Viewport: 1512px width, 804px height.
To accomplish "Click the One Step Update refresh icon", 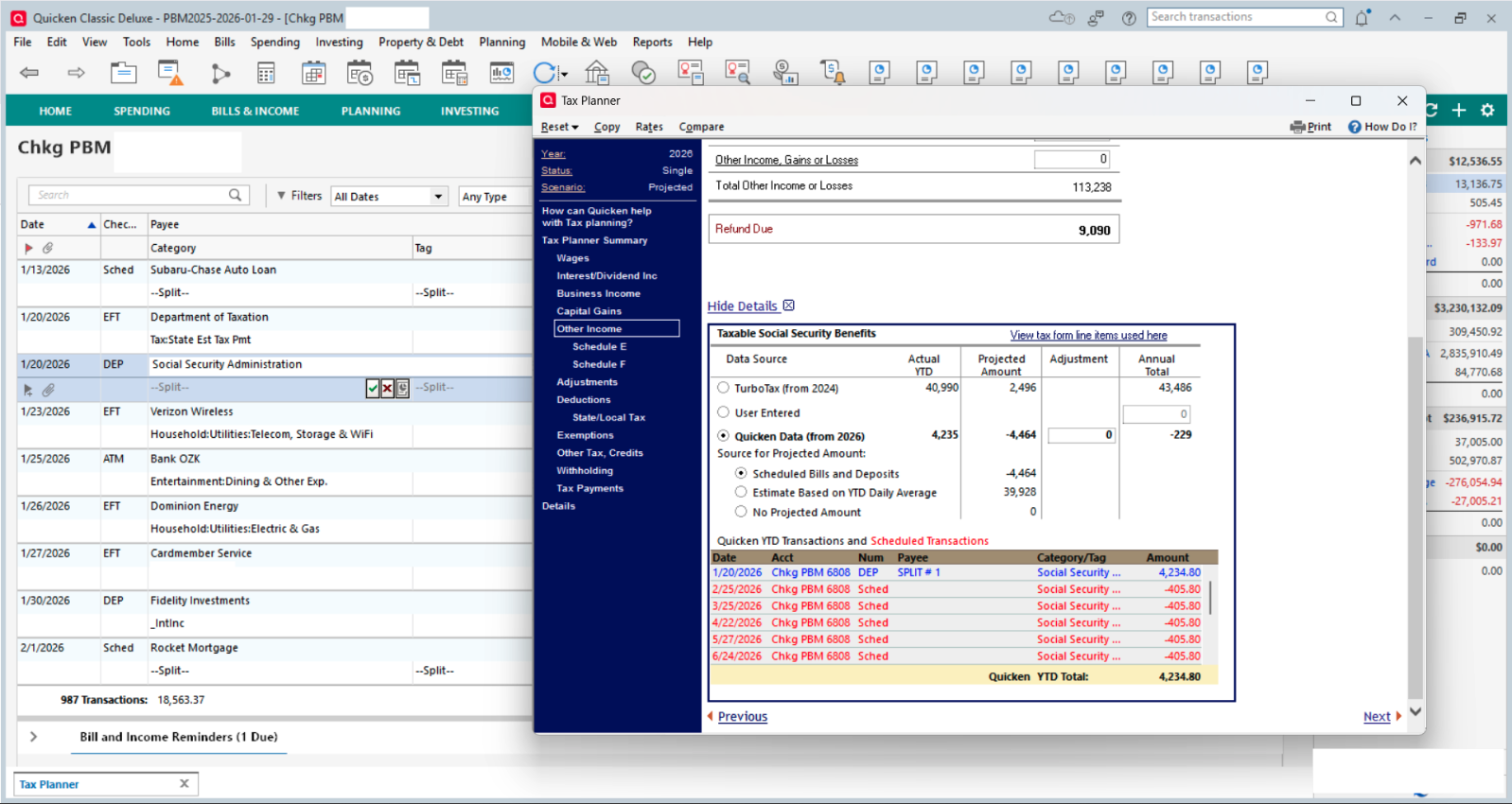I will 544,73.
